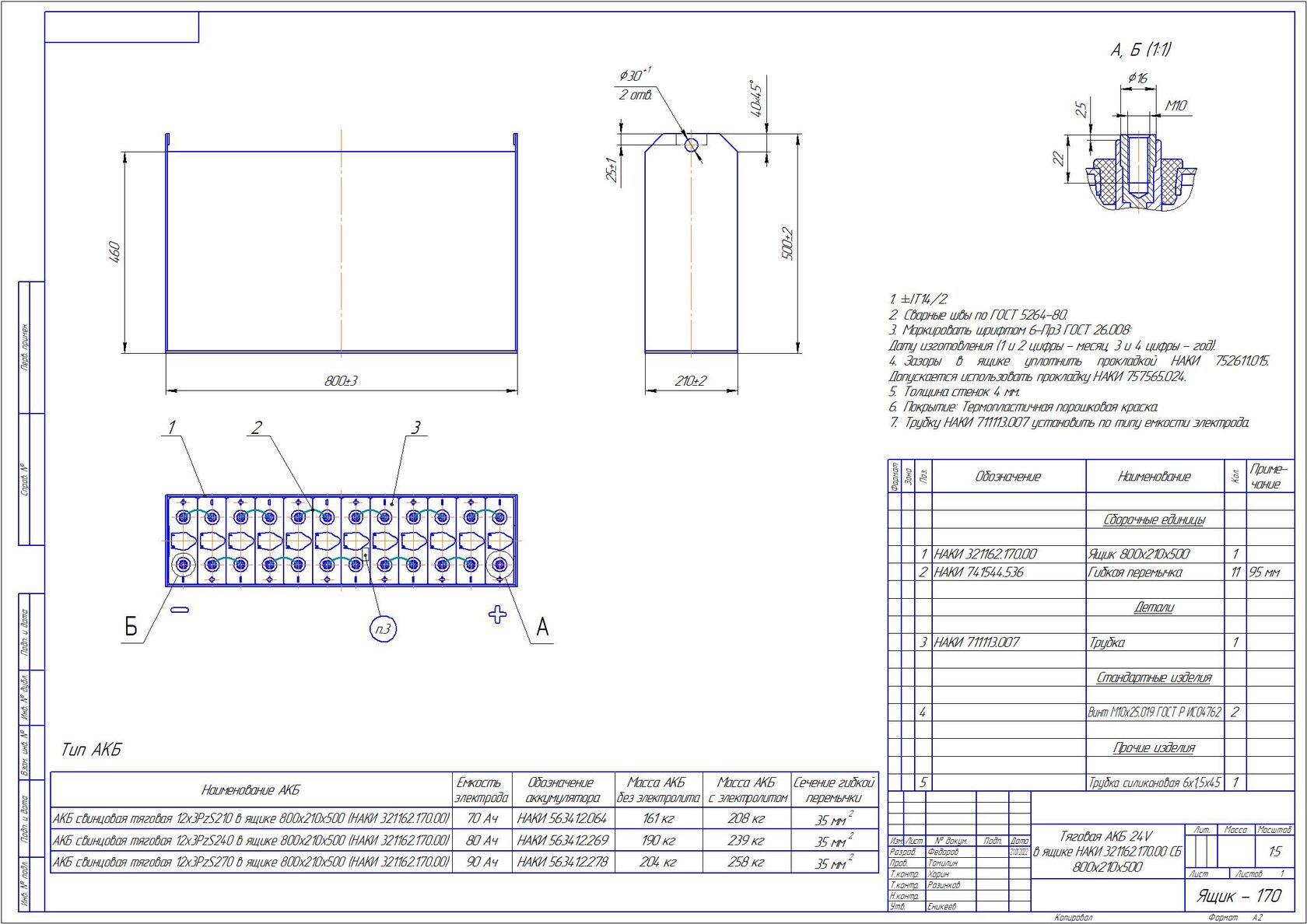
Task: Click 'НАКИ 563412.064' designation cell
Action: pyautogui.click(x=562, y=818)
